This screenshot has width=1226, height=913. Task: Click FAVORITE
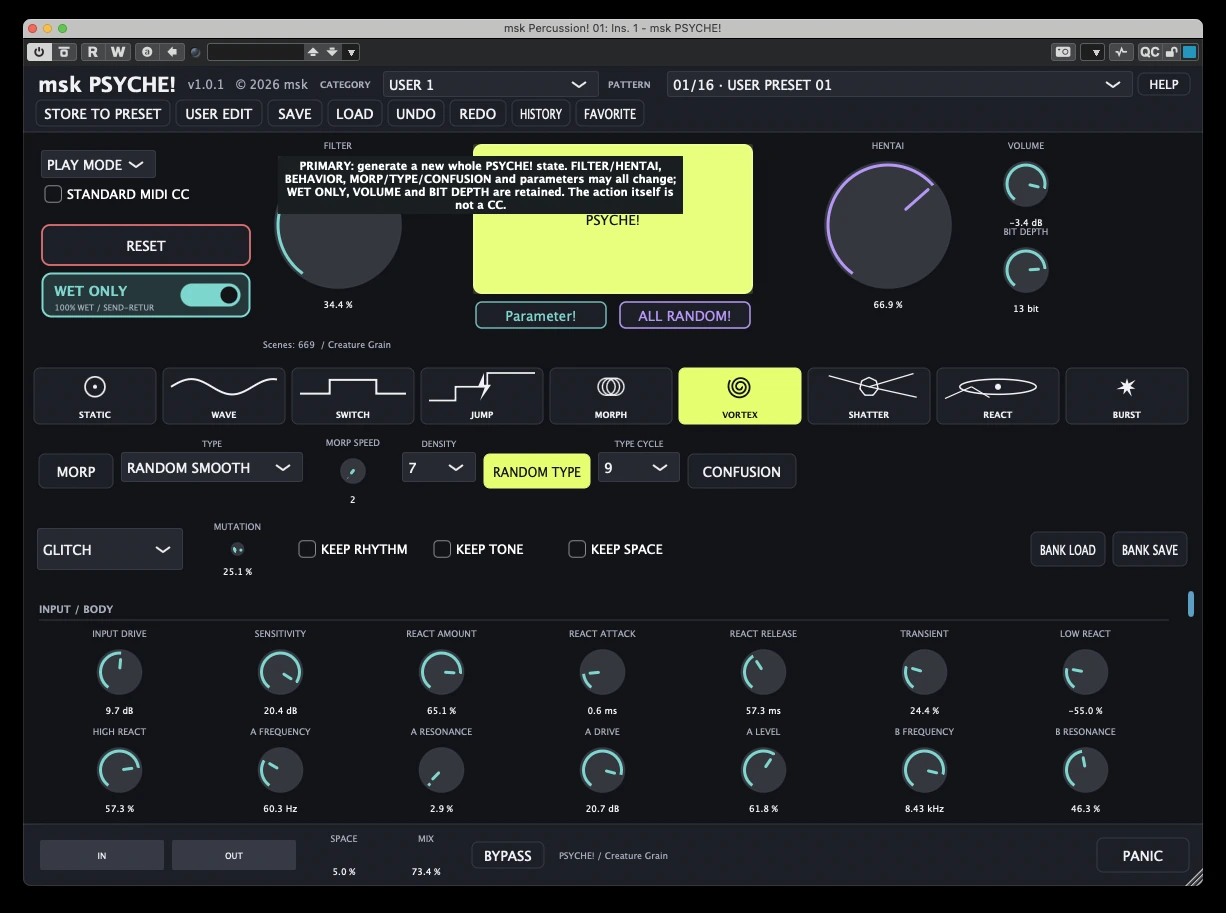(610, 114)
